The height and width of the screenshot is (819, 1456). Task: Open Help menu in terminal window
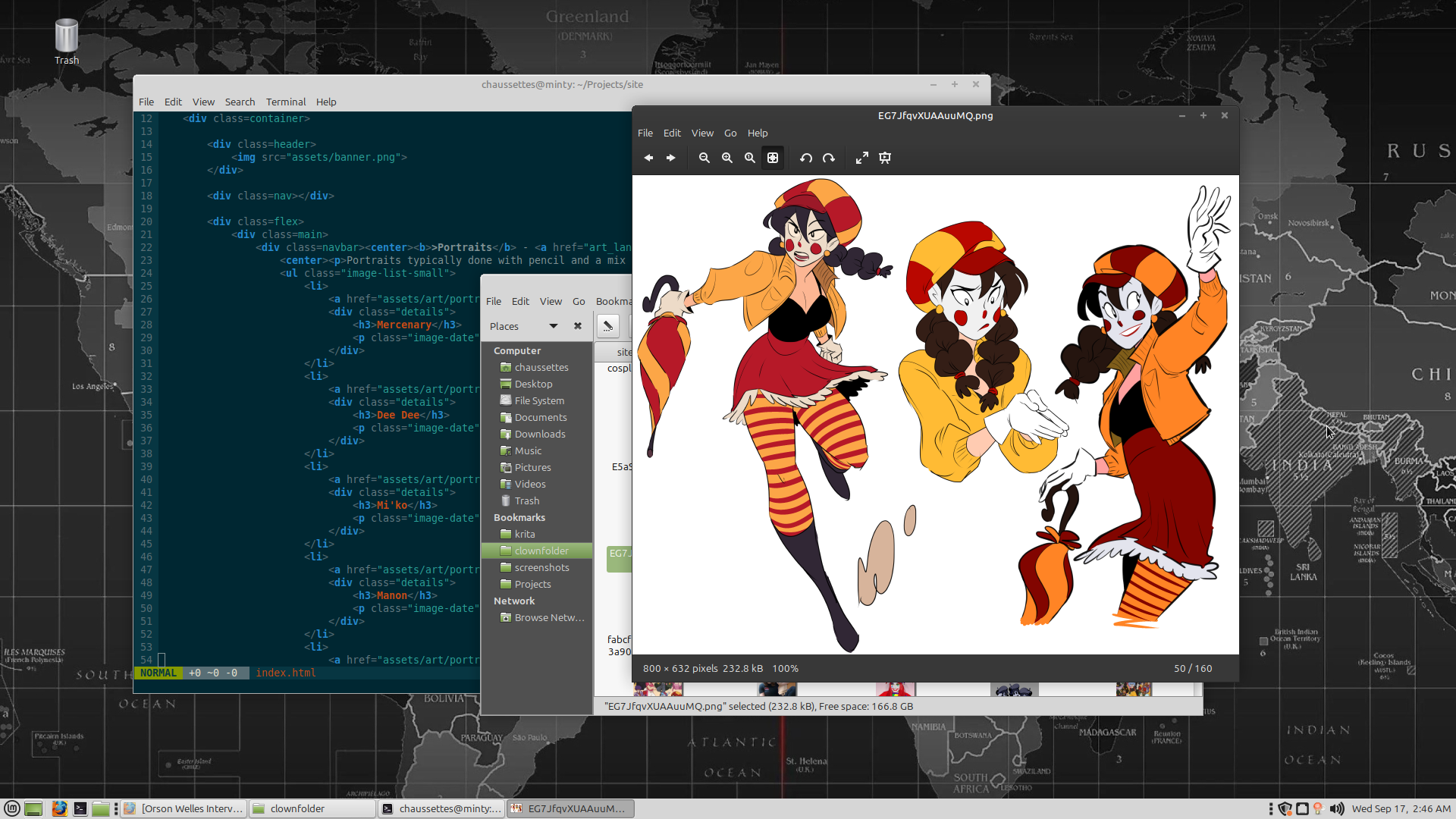pos(326,102)
